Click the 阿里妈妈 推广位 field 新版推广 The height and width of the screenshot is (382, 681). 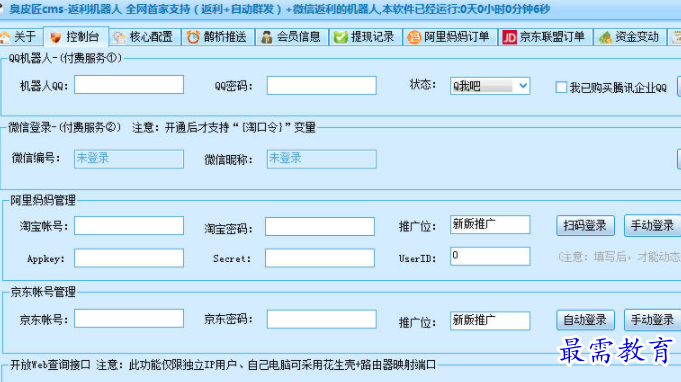click(490, 224)
